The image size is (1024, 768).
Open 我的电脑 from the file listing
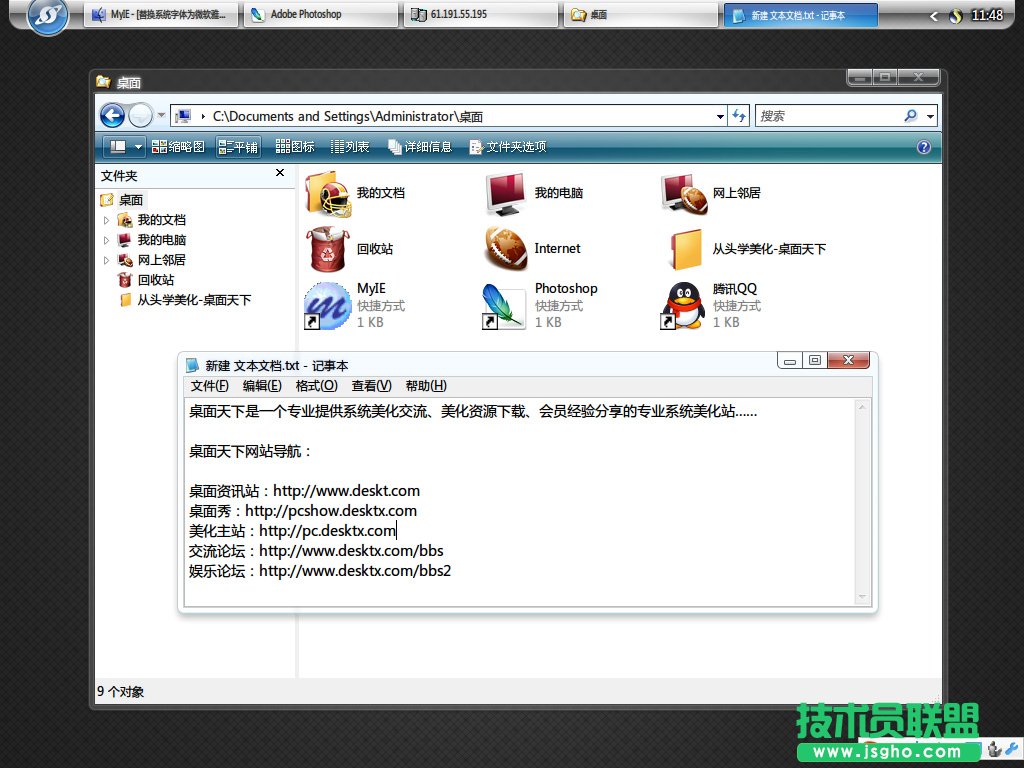(x=503, y=192)
